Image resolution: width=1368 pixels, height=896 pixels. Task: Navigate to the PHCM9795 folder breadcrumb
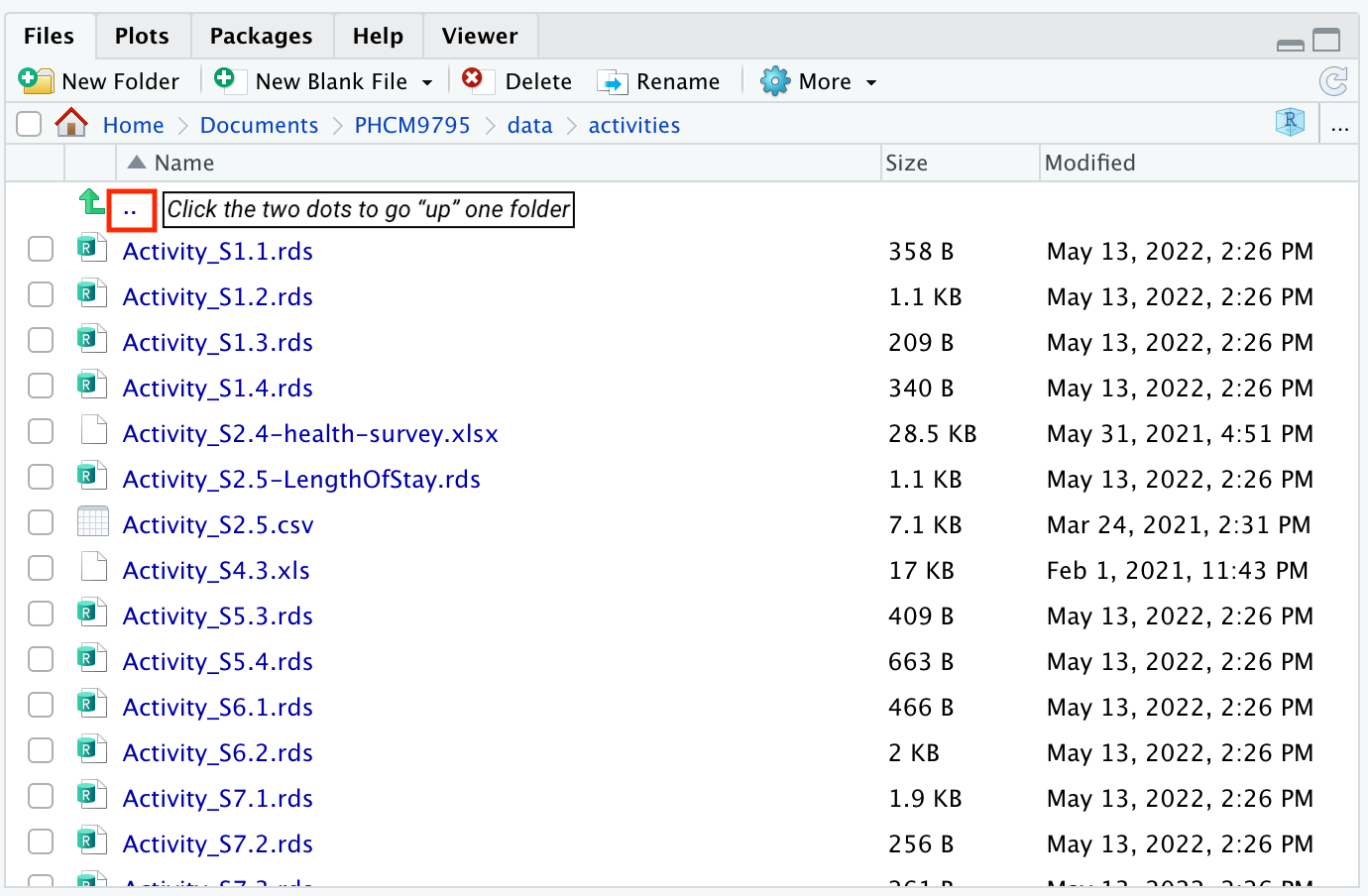tap(412, 126)
